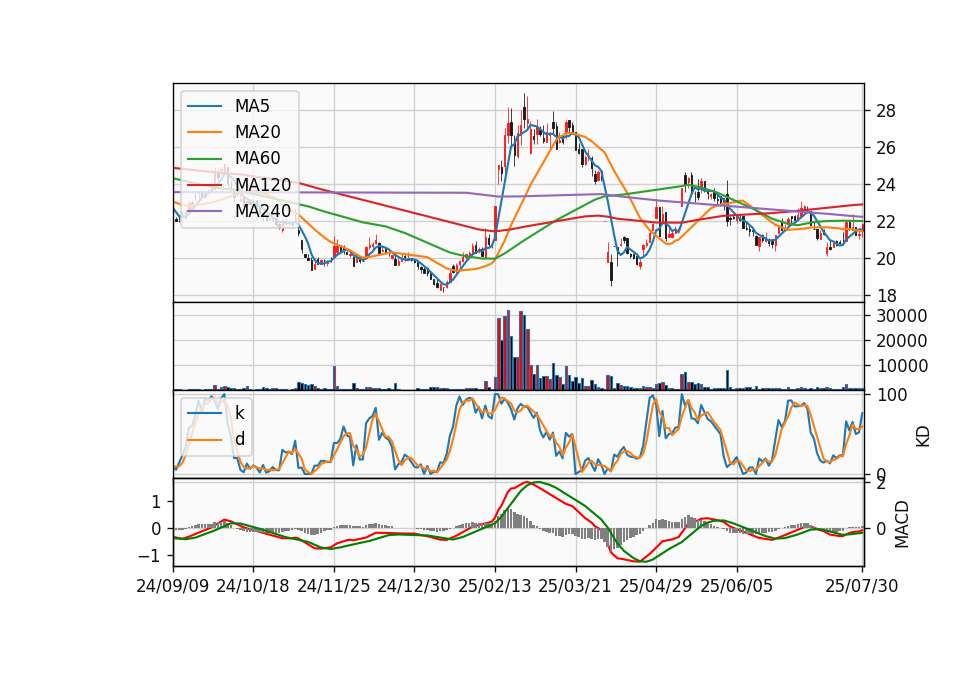Click the 25/04/29 date axis label
960x690 pixels.
pyautogui.click(x=656, y=587)
